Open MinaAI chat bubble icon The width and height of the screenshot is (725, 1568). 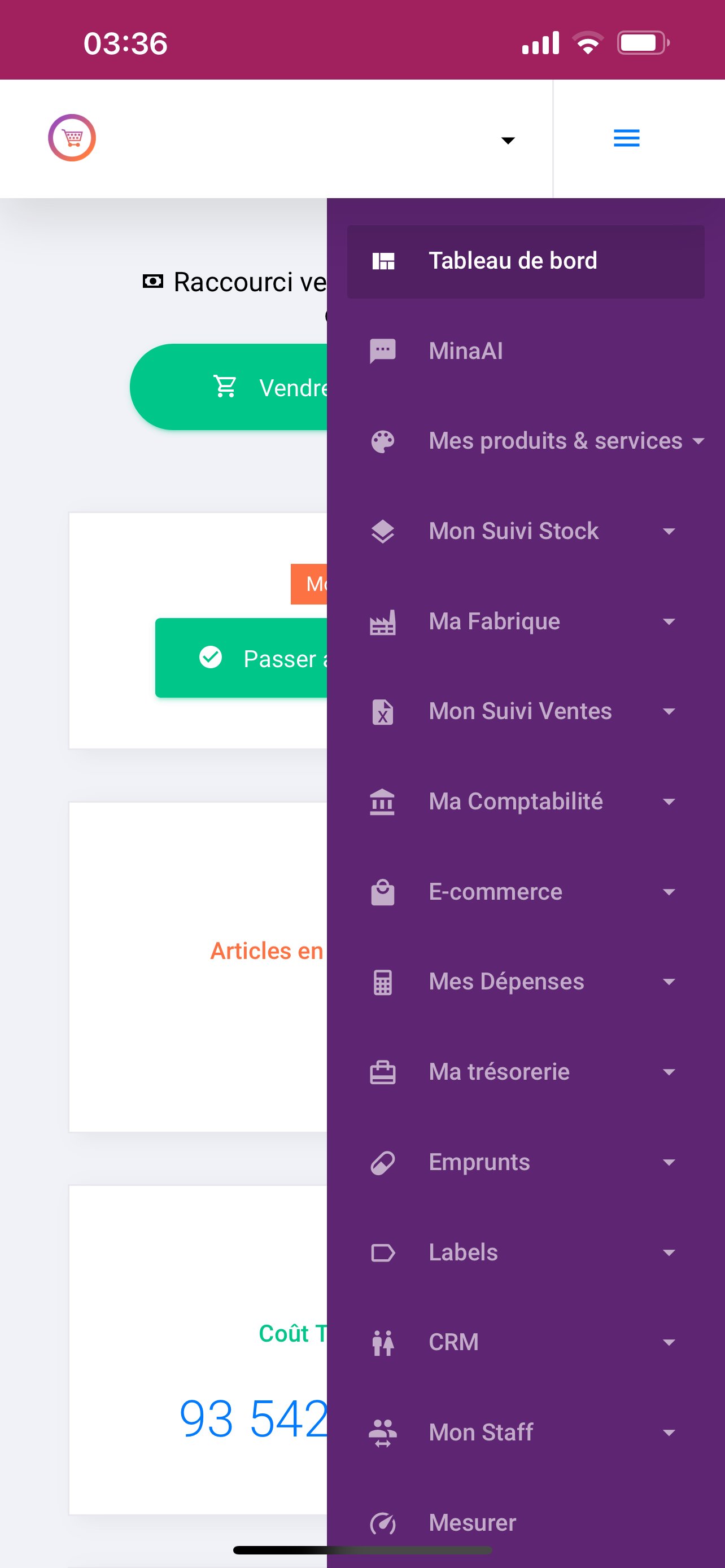[x=383, y=351]
